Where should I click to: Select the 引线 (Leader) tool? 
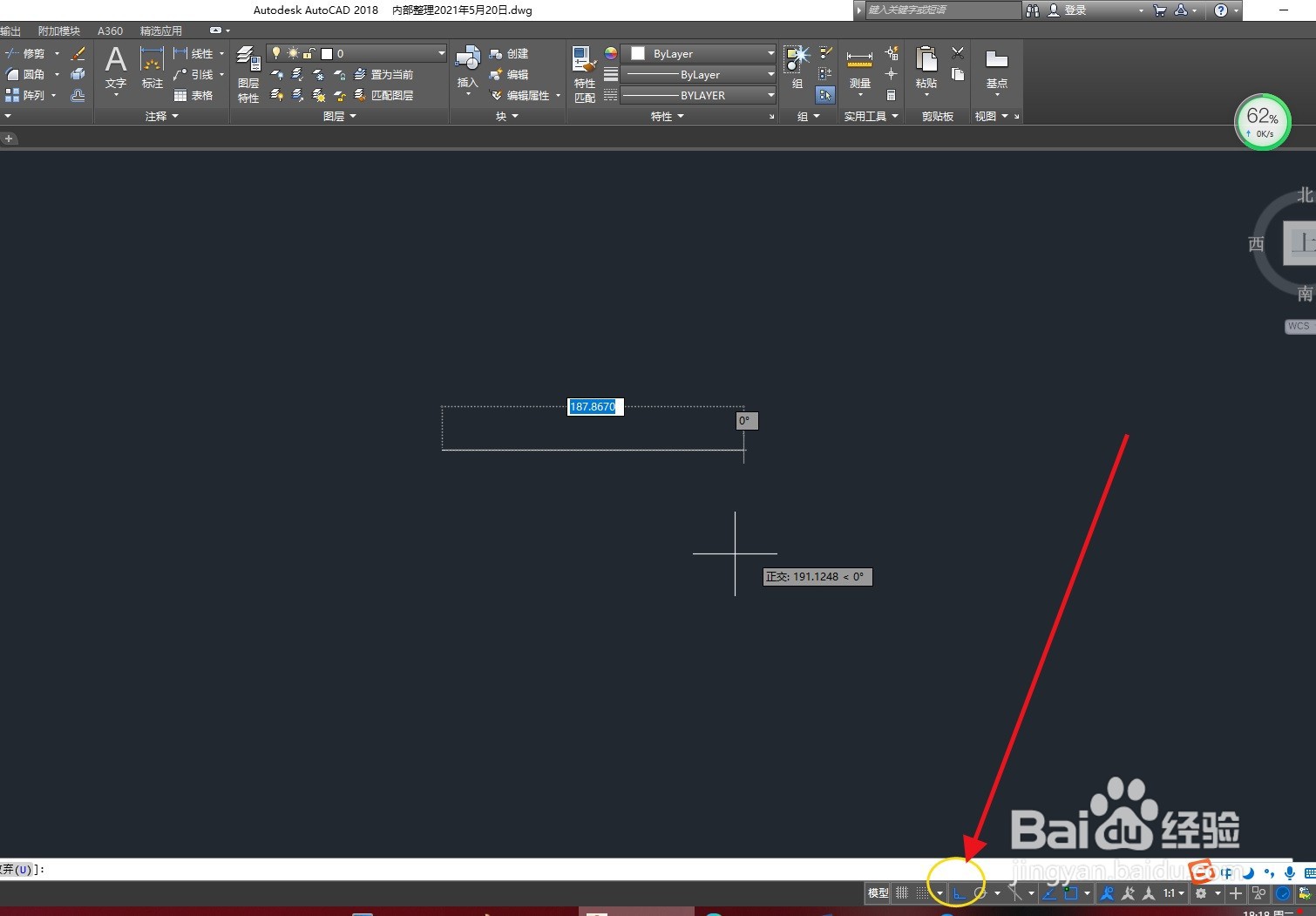193,74
